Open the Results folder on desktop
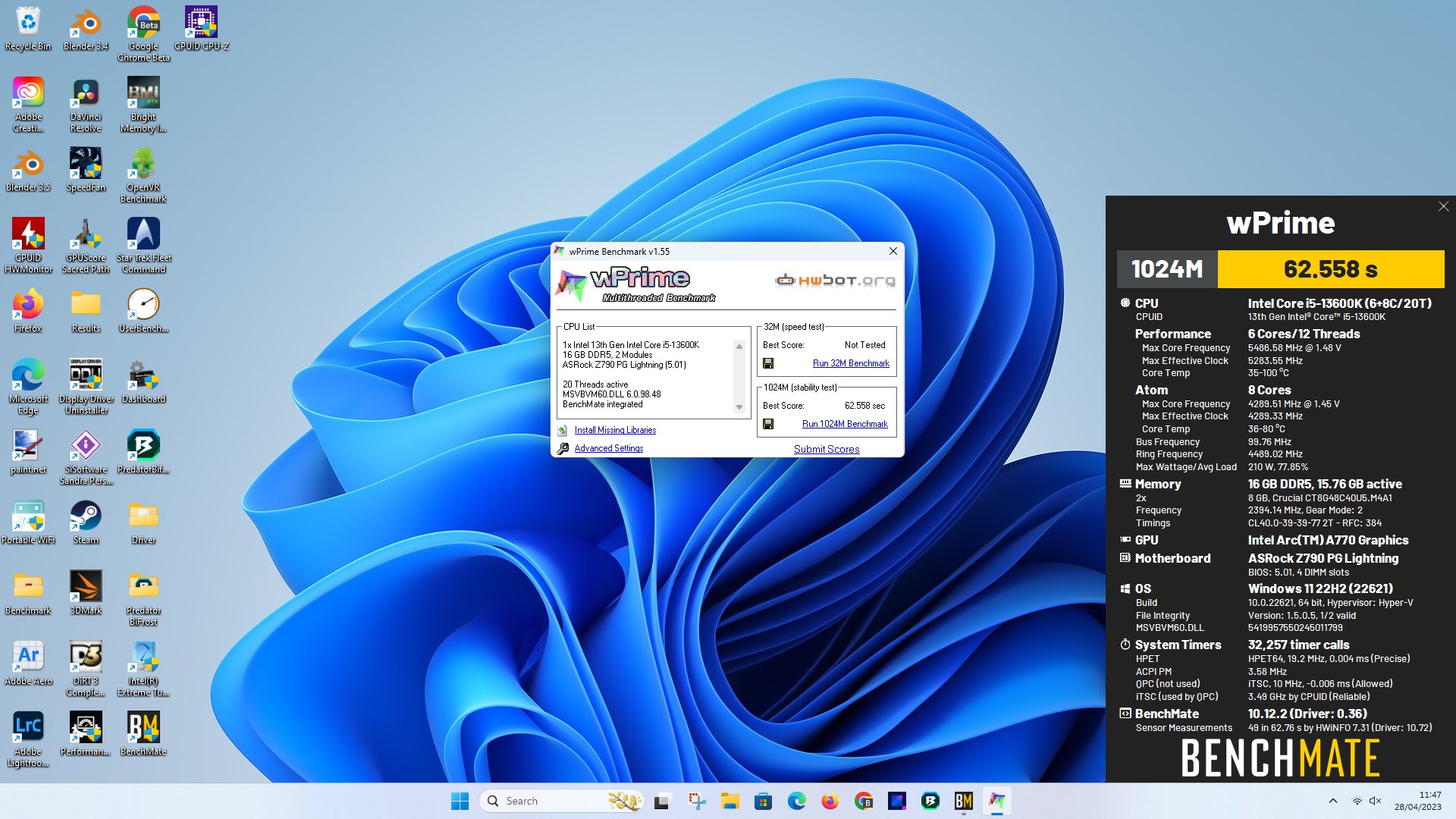The width and height of the screenshot is (1456, 819). coord(86,311)
